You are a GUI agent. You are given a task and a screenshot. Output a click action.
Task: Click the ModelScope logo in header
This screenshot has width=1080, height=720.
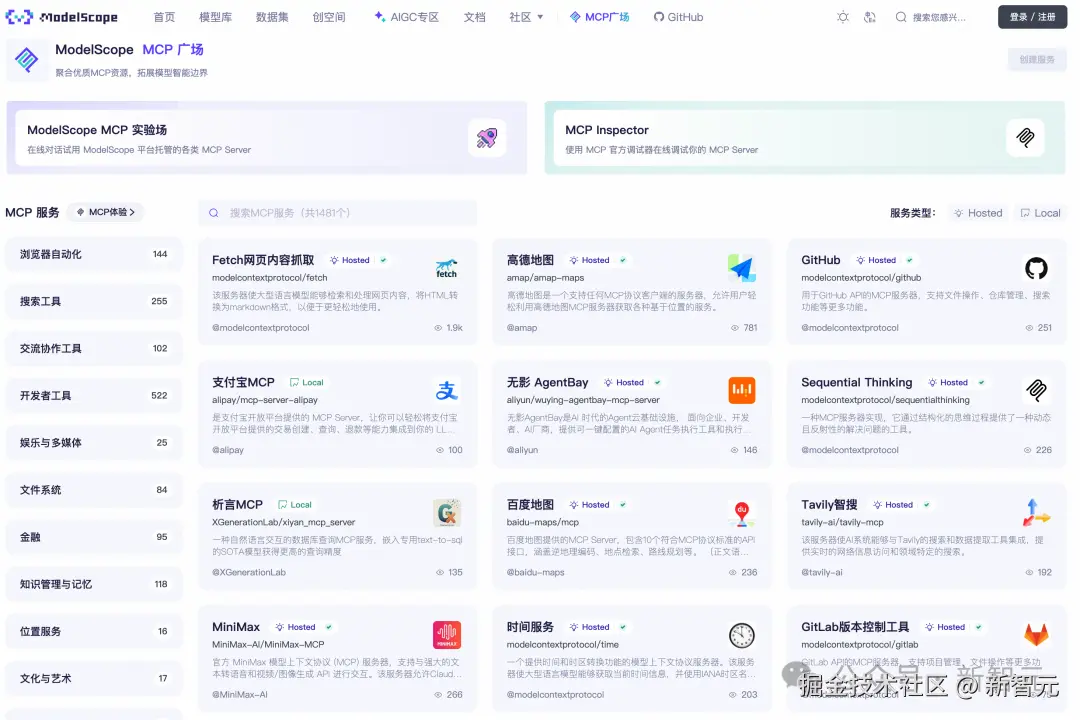point(61,17)
